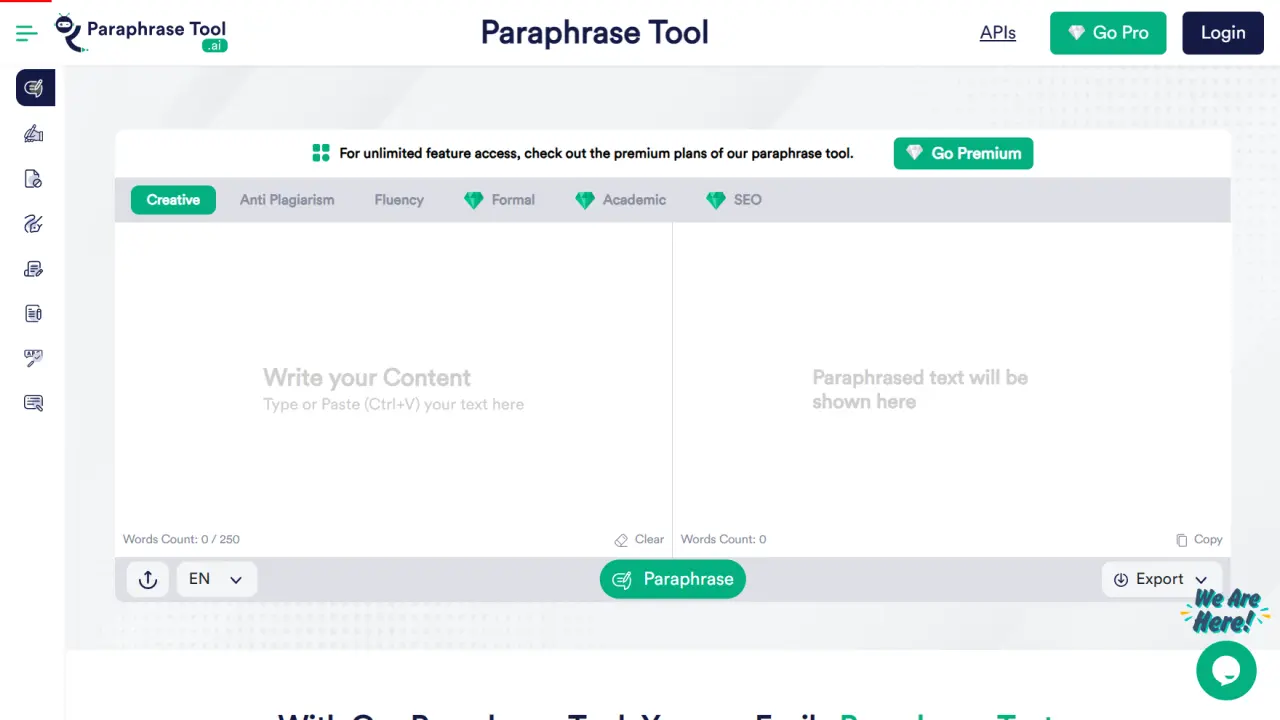
Task: Open the document summary sidebar icon
Action: point(33,314)
